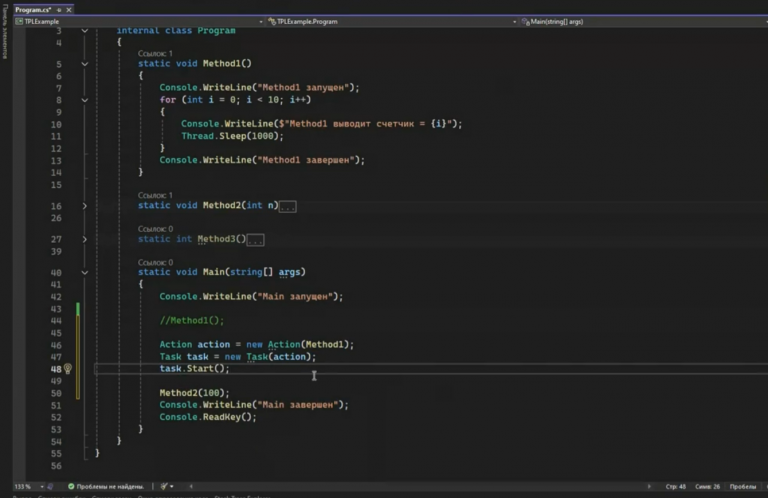
Task: Collapse Method1 at line 5
Action: point(84,64)
